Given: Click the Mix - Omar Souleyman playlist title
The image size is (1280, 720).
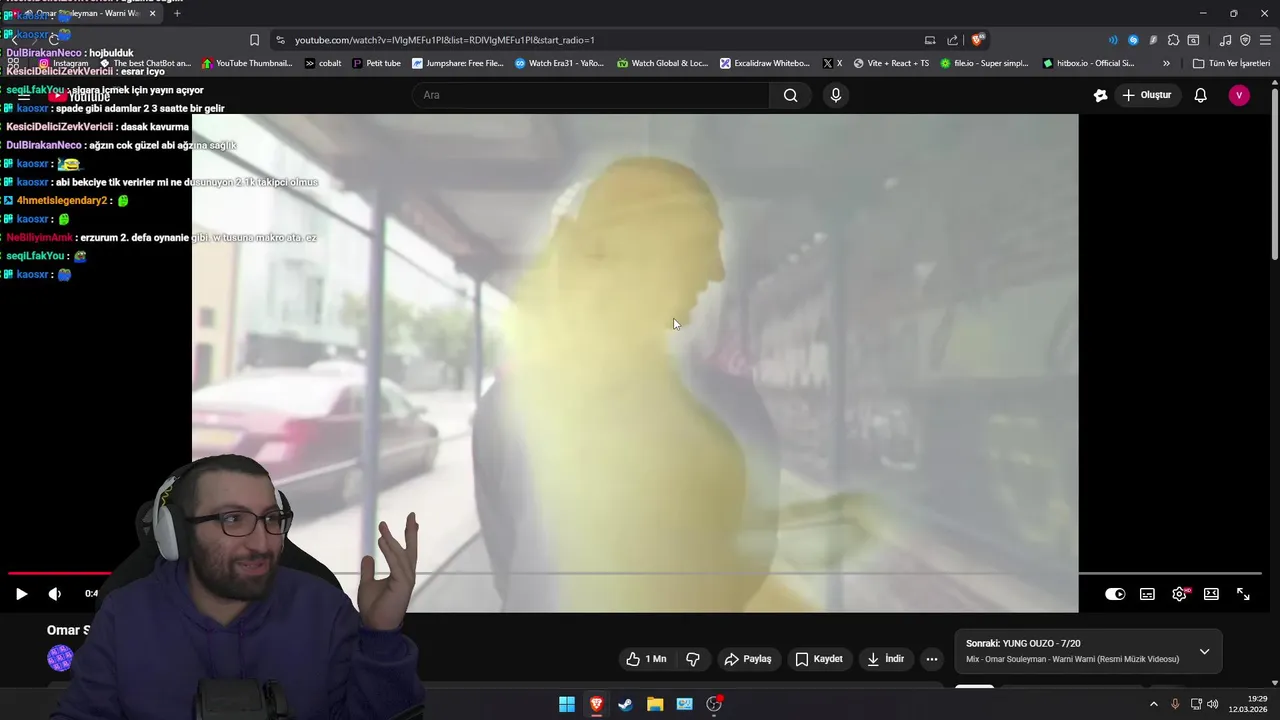Looking at the screenshot, I should [x=1072, y=659].
